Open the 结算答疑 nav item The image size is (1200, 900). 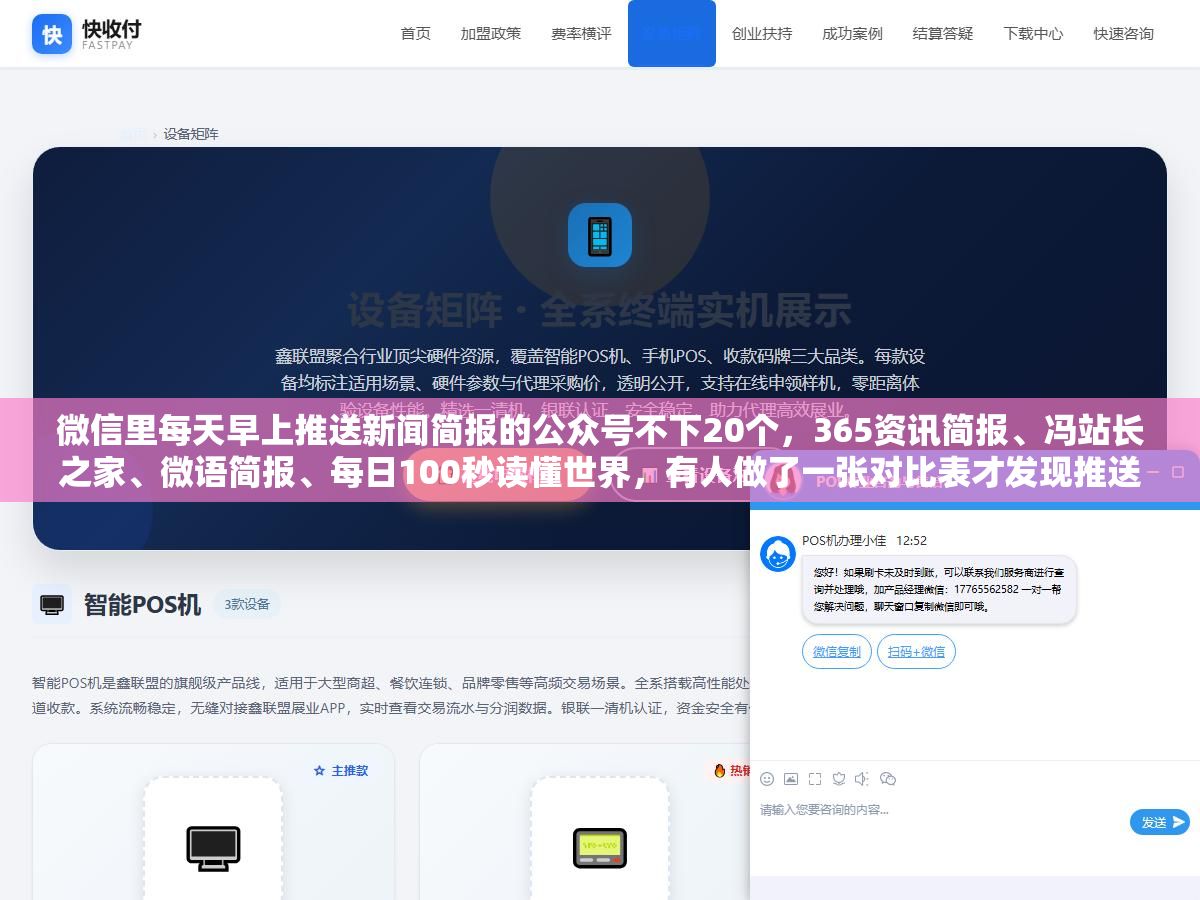click(x=943, y=33)
